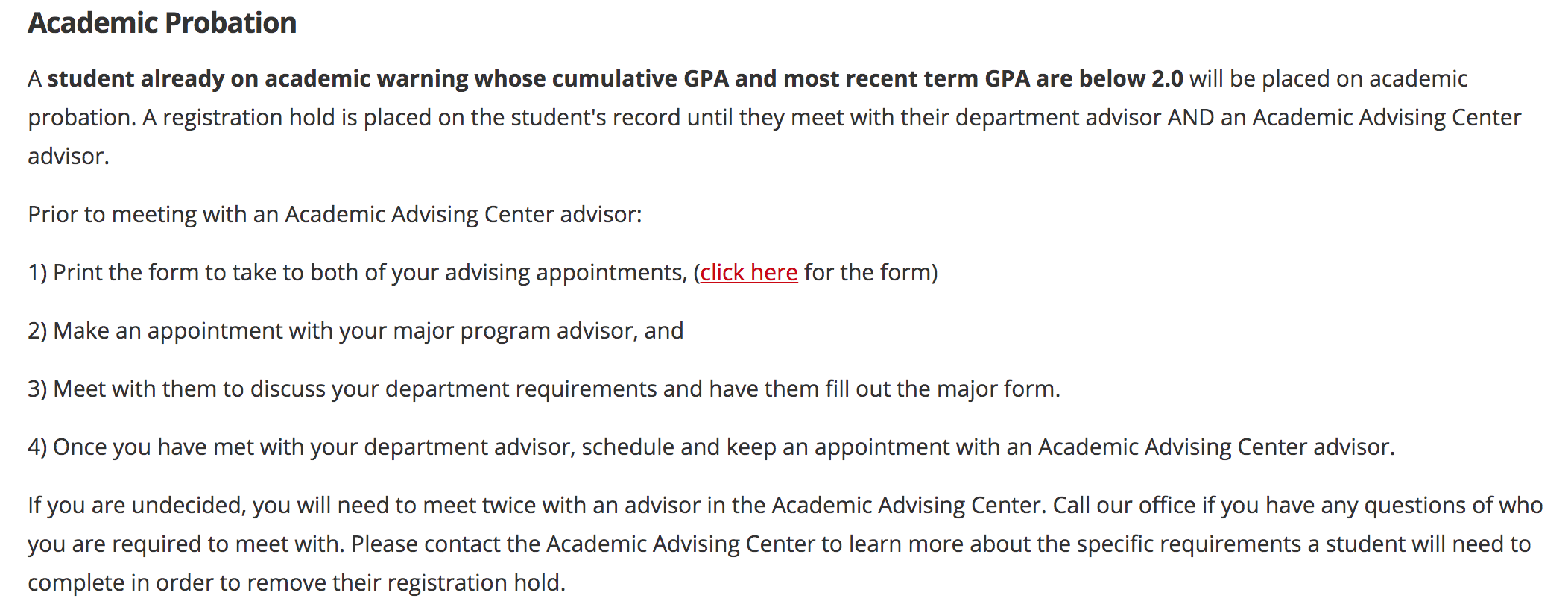Click the "Academic Probation" heading
The height and width of the screenshot is (613, 1568).
pyautogui.click(x=162, y=23)
